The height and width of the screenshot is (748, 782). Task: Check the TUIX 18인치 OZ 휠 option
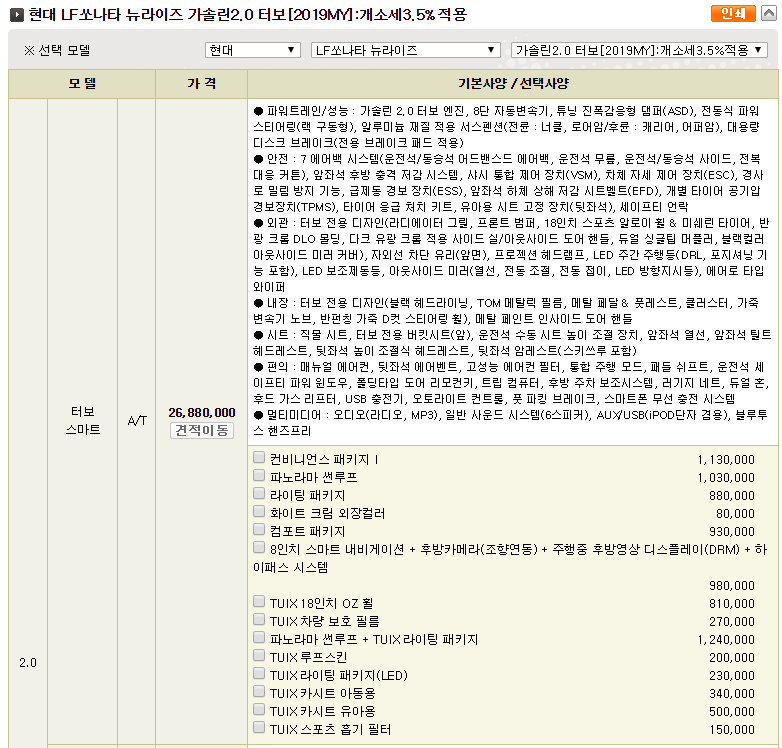[258, 601]
